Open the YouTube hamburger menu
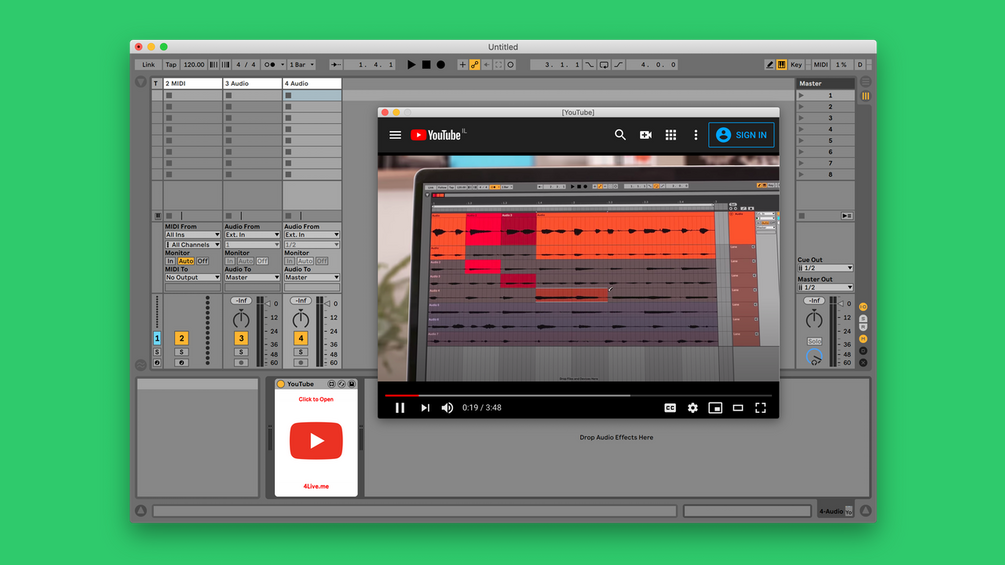The image size is (1005, 565). pos(395,135)
